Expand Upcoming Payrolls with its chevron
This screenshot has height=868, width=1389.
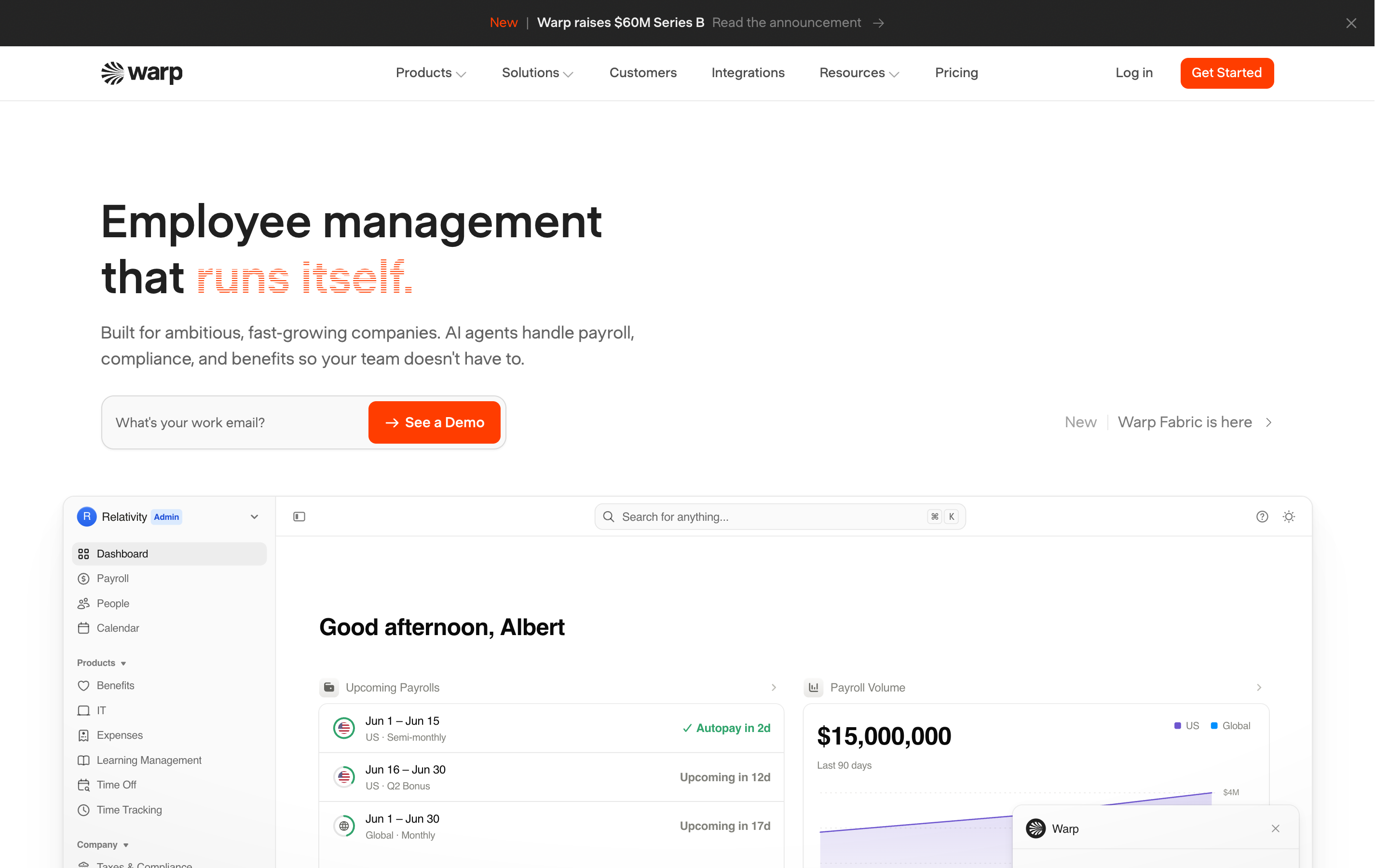point(773,687)
